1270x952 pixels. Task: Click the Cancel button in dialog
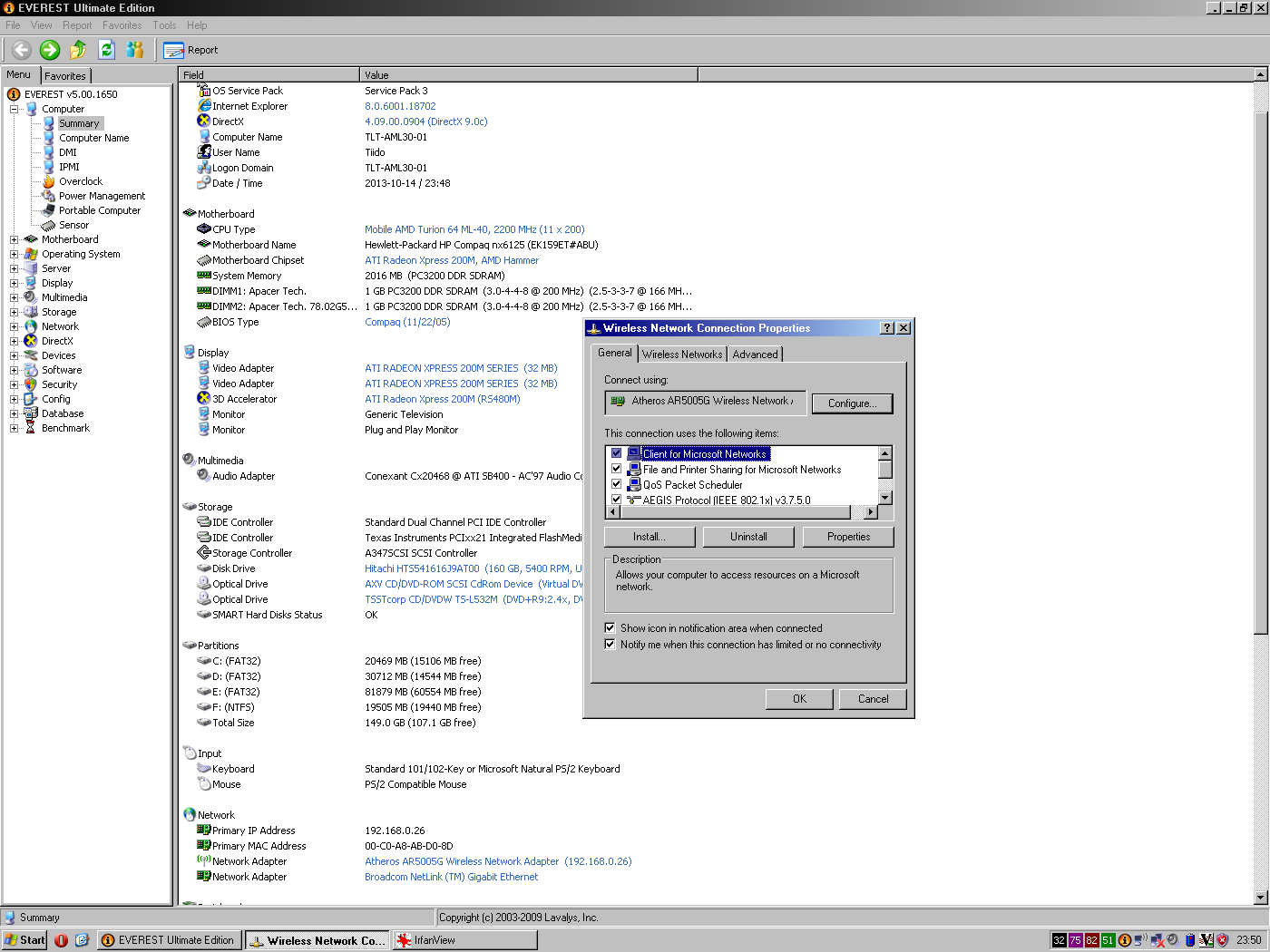tap(874, 699)
